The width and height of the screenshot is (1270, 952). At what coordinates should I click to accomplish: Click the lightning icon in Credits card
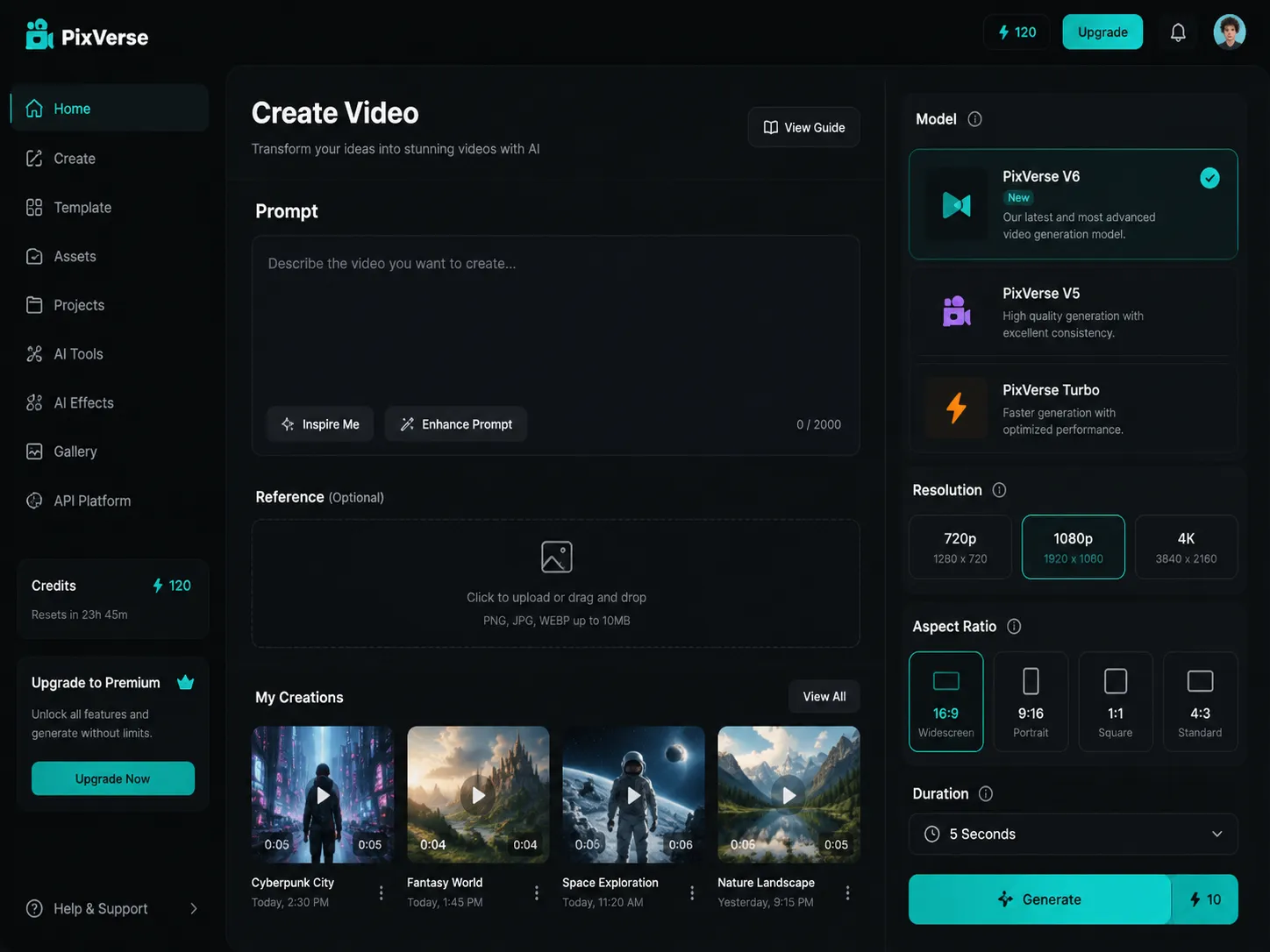coord(158,586)
